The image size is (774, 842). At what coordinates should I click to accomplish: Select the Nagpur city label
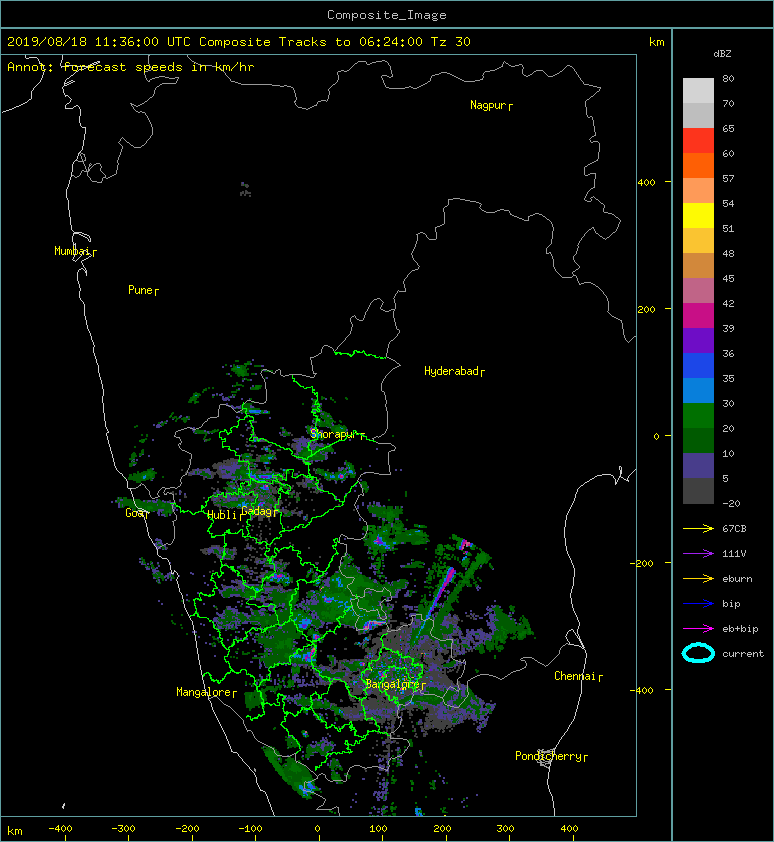(x=488, y=105)
